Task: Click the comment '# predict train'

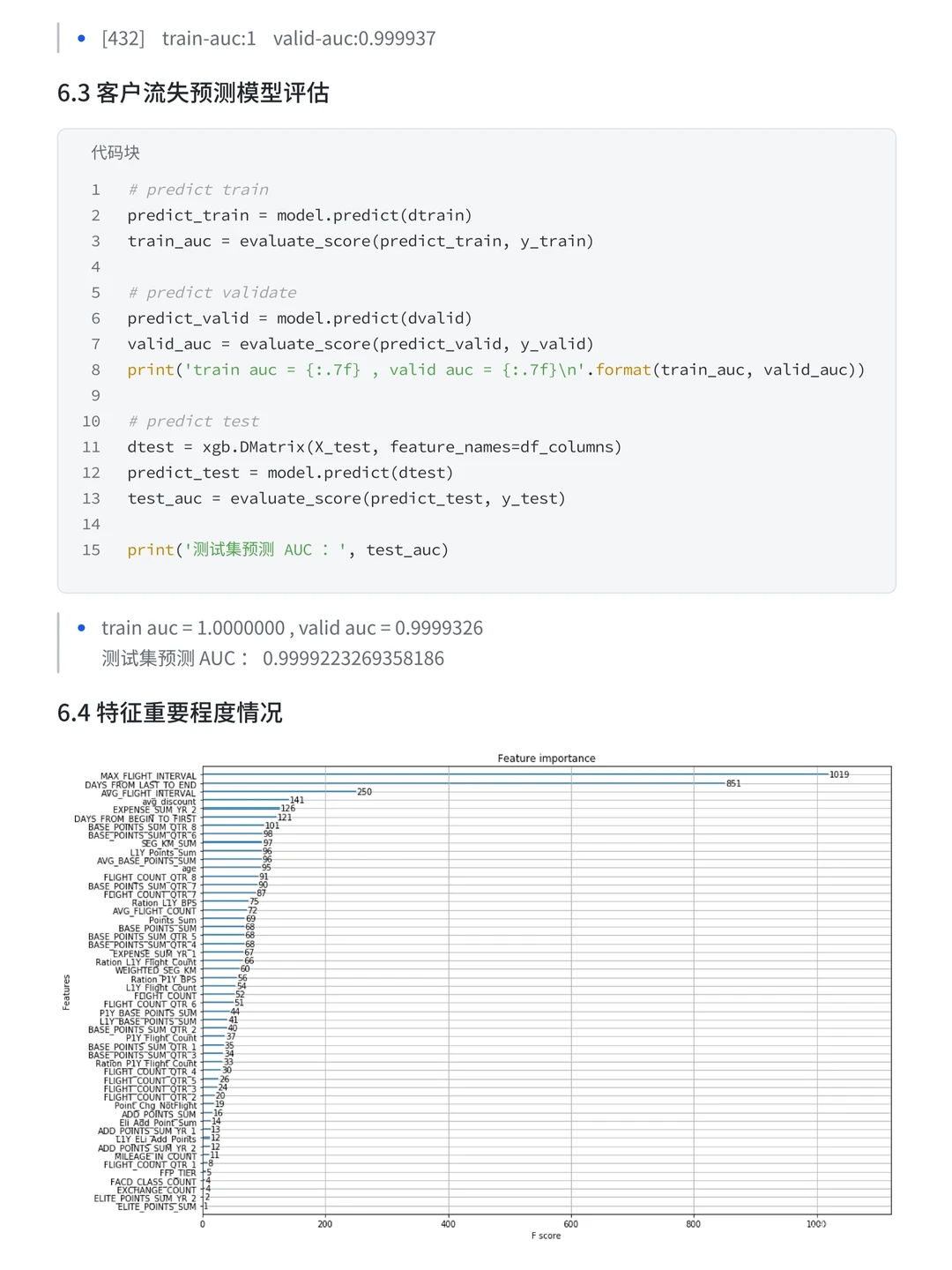Action: pos(198,190)
